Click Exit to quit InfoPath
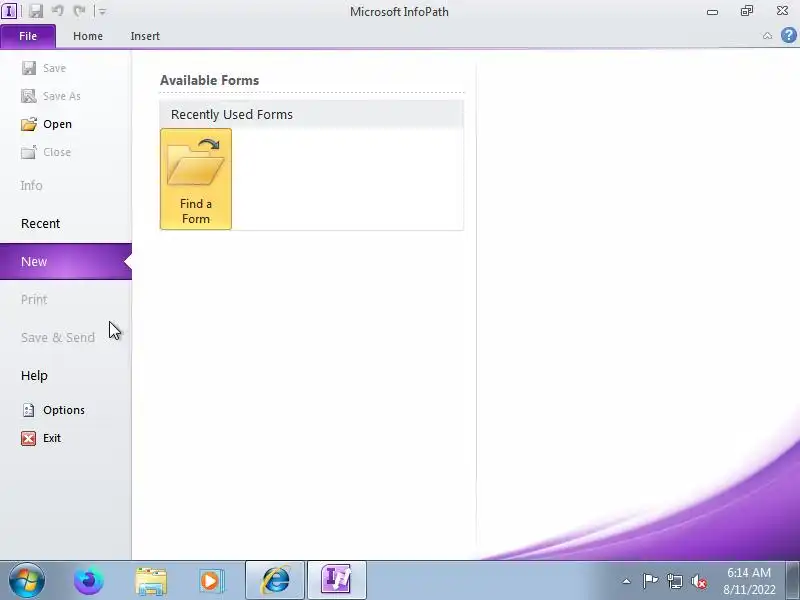 [41, 438]
